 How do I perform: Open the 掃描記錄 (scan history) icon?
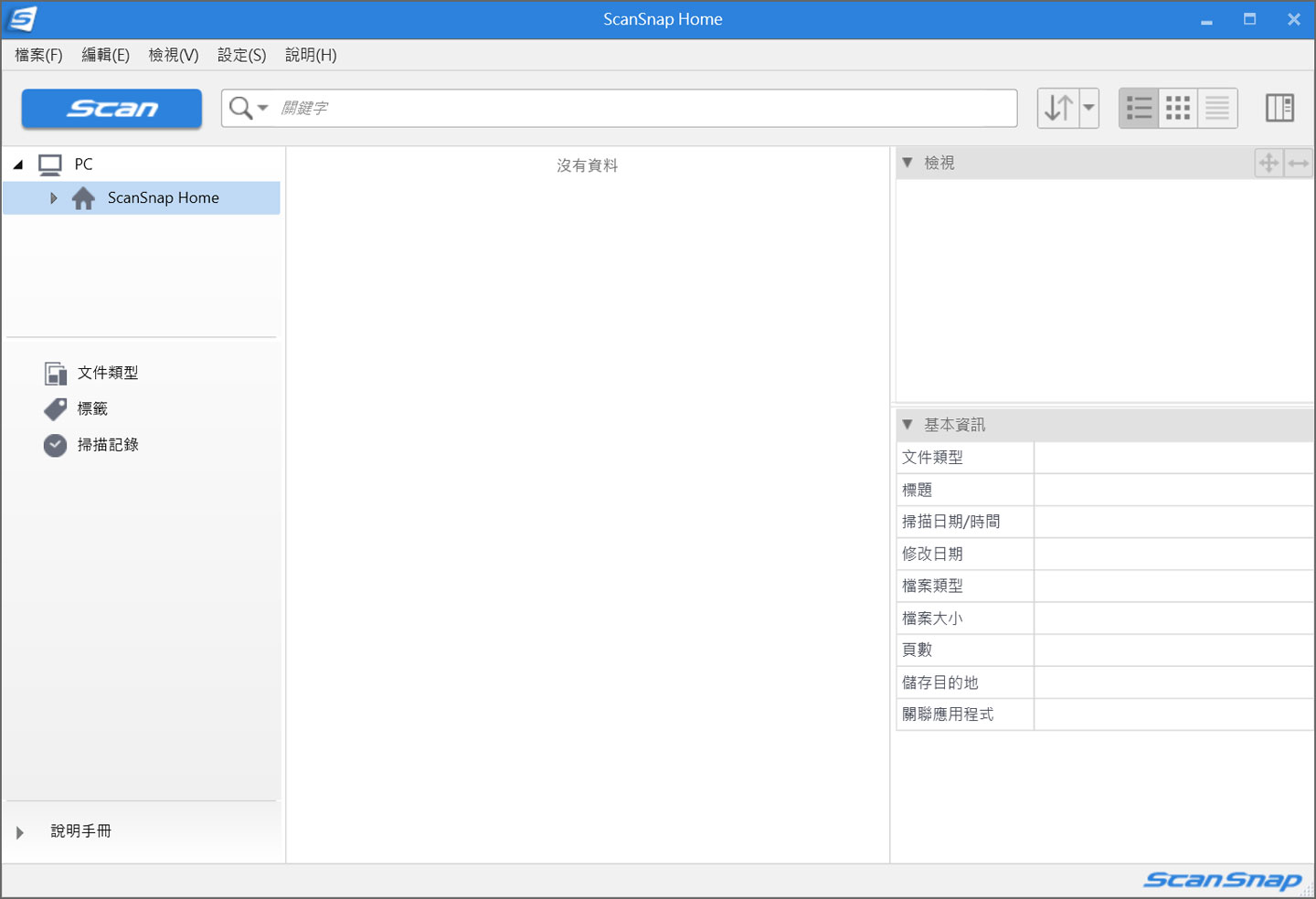[55, 445]
